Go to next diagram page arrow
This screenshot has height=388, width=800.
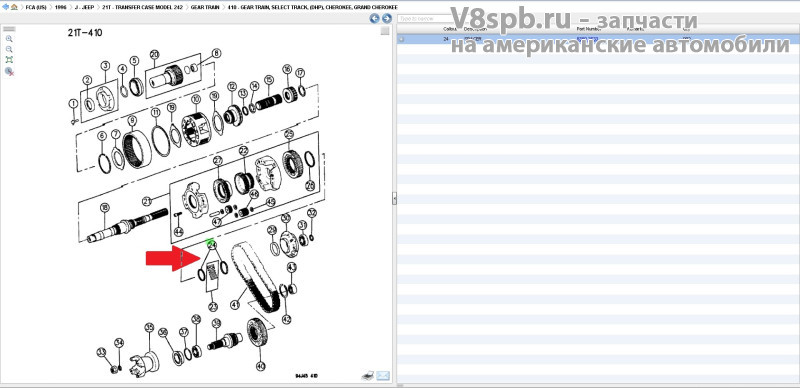(x=387, y=18)
